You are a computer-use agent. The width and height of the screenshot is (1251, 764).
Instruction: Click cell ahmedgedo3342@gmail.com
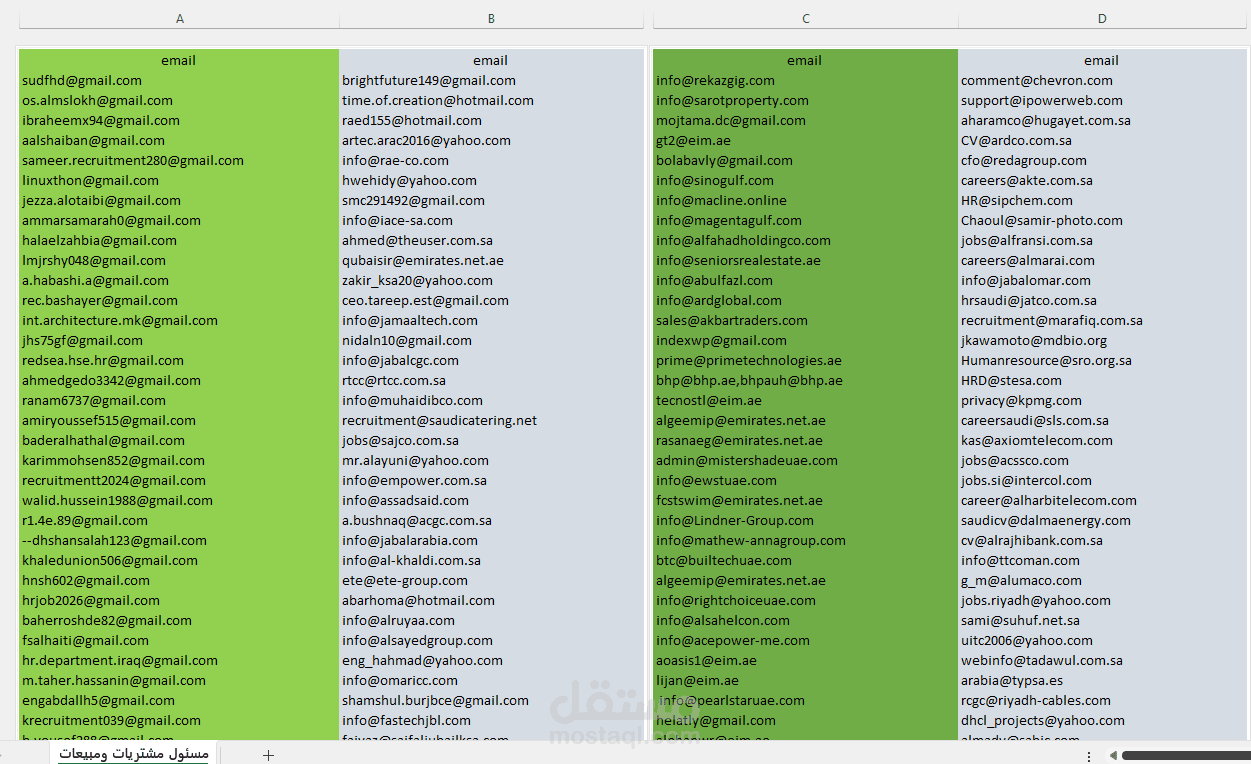(179, 380)
